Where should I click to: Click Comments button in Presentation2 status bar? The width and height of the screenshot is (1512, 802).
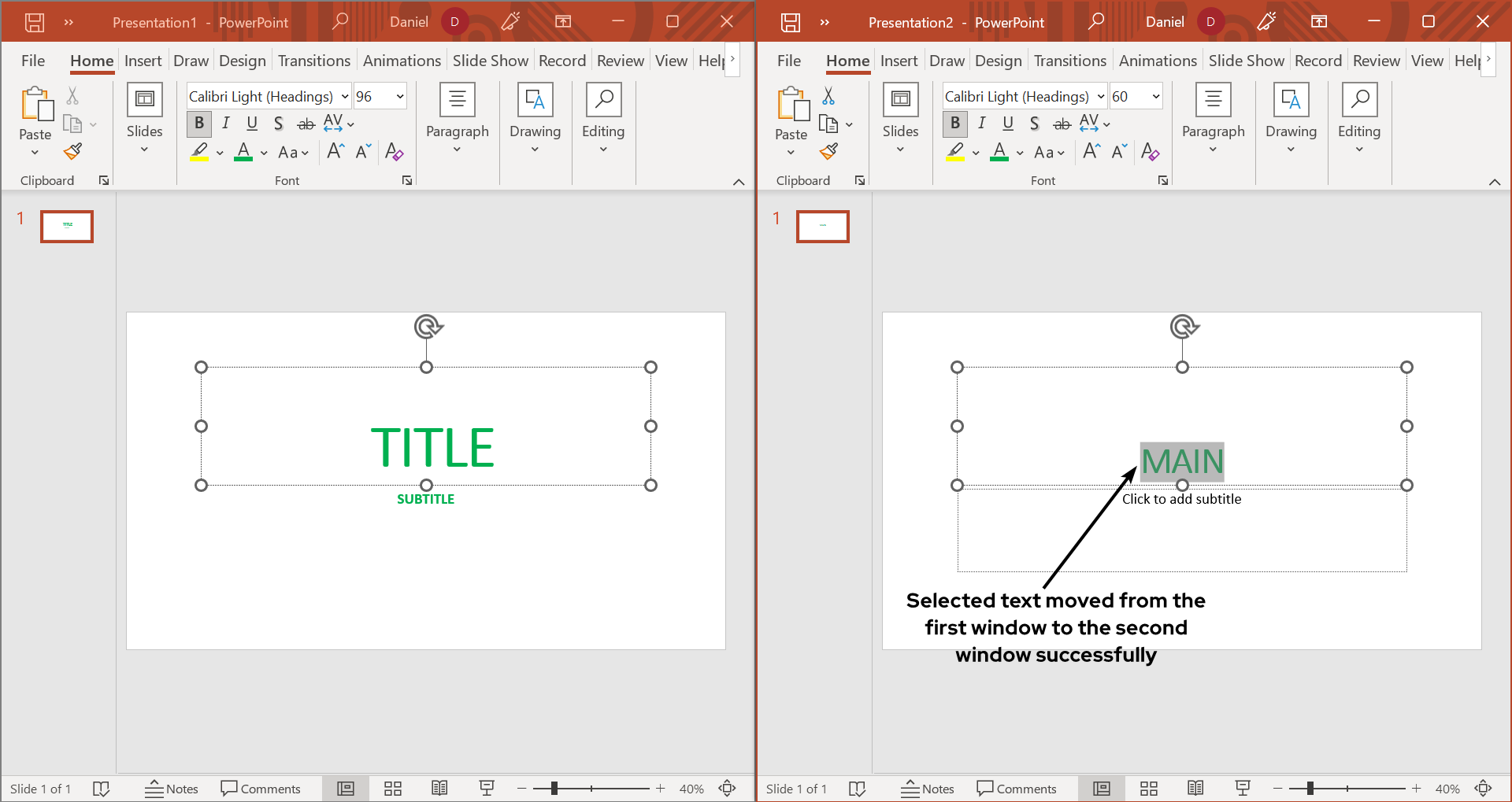(x=1017, y=789)
